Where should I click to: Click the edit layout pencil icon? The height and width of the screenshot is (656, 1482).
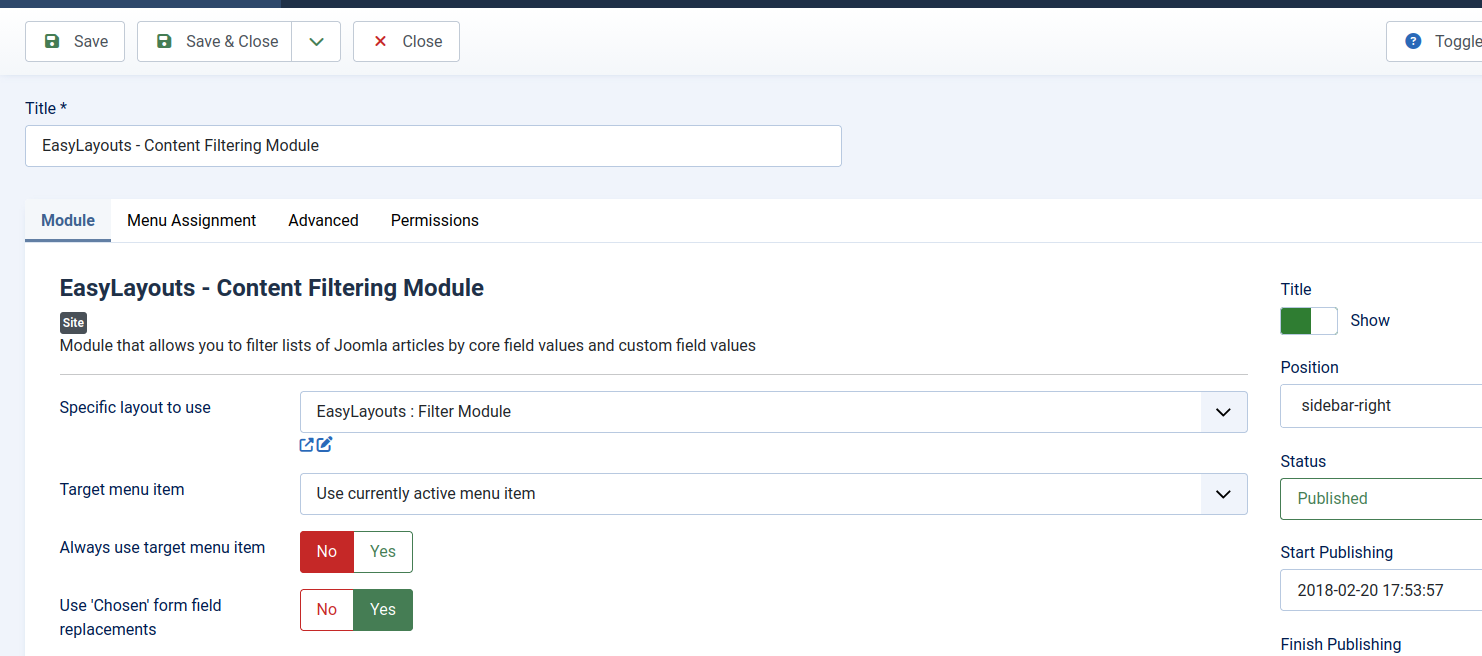click(325, 445)
